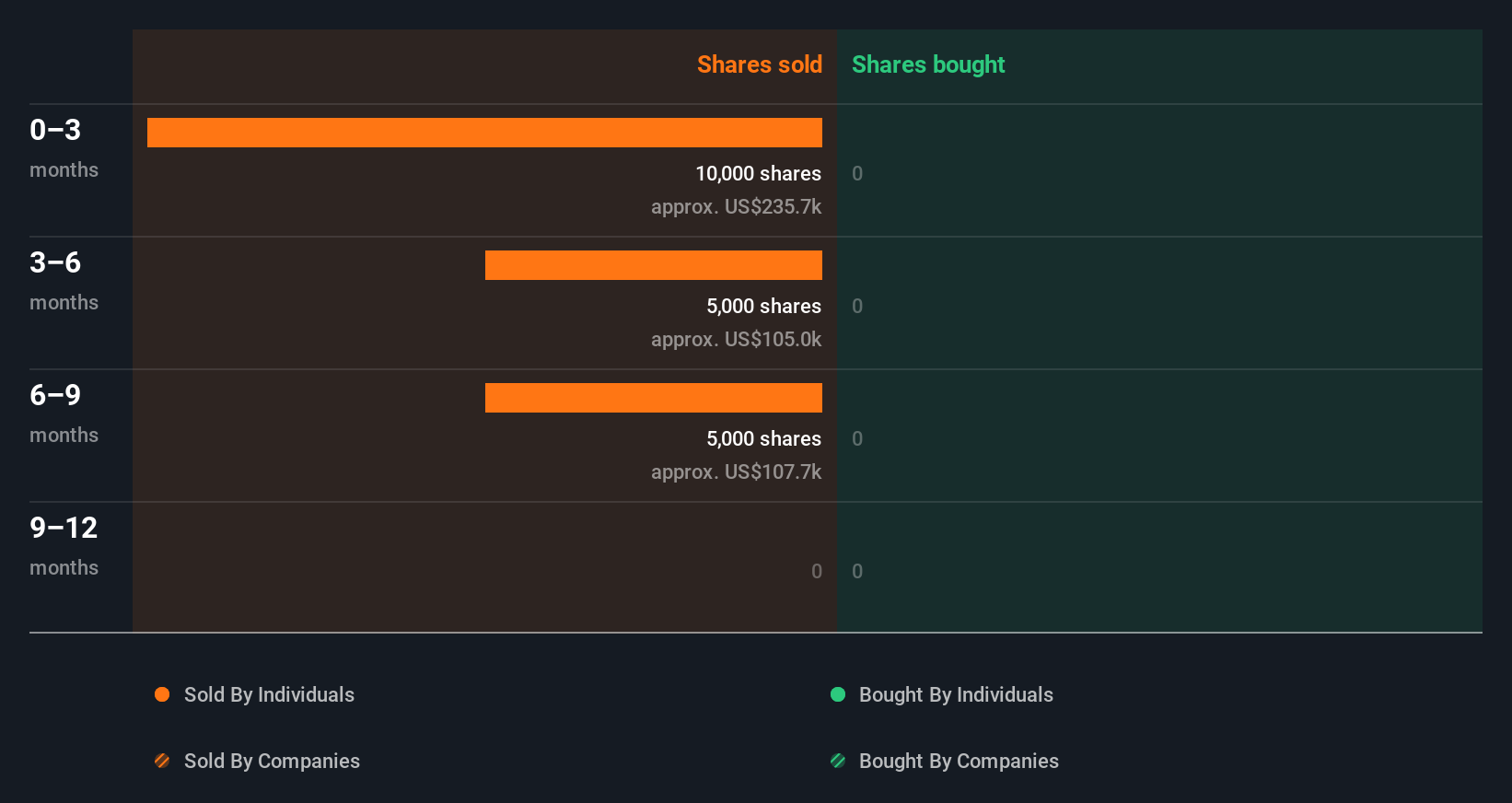Click the green Bought By Individuals legend dot
Image resolution: width=1512 pixels, height=803 pixels.
click(838, 694)
